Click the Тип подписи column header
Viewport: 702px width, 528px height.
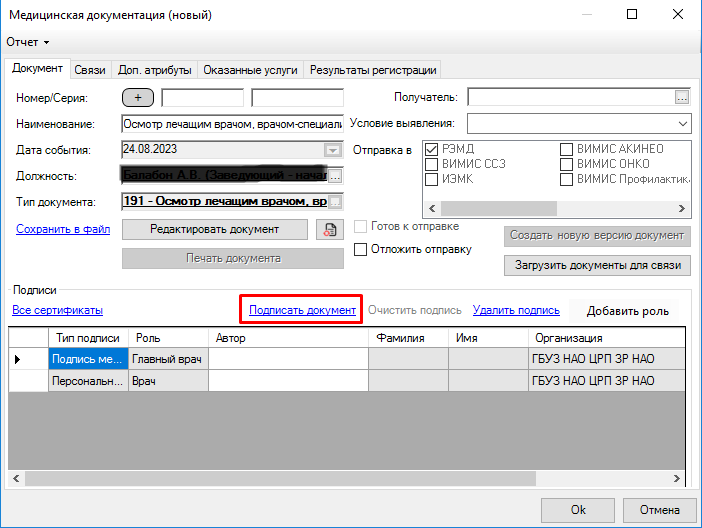[88, 338]
